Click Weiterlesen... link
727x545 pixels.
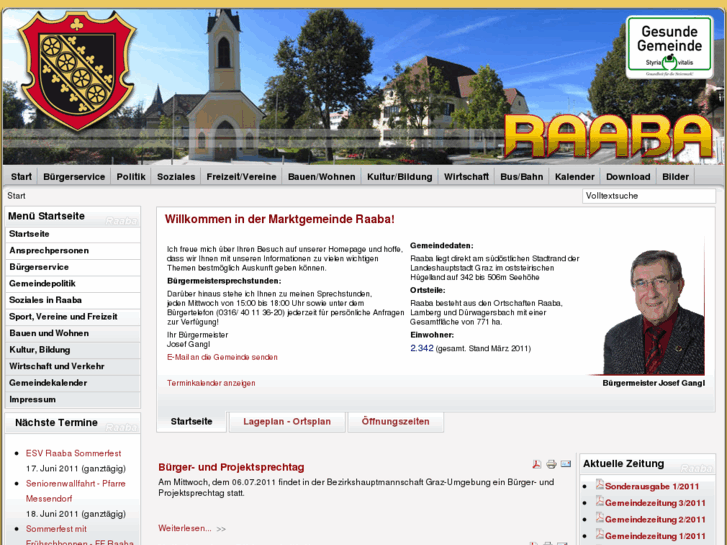tap(185, 528)
